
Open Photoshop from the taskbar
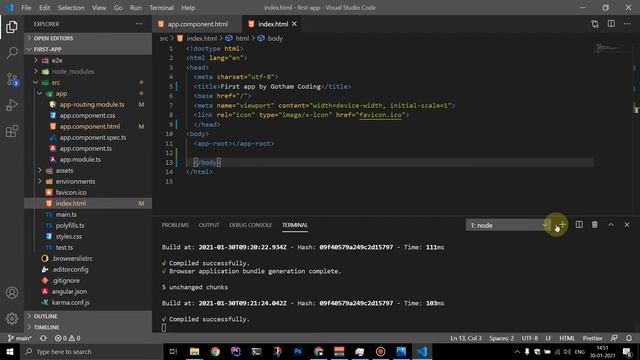click(298, 351)
